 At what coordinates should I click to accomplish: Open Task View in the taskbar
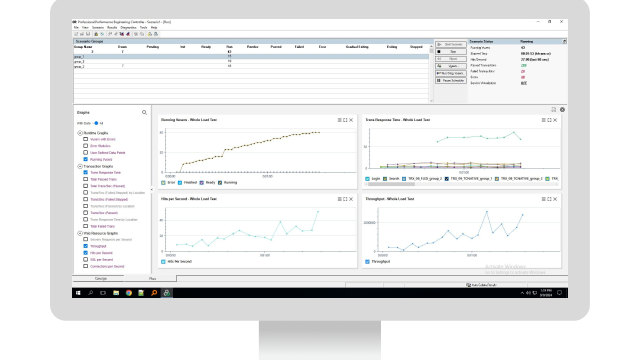(103, 293)
